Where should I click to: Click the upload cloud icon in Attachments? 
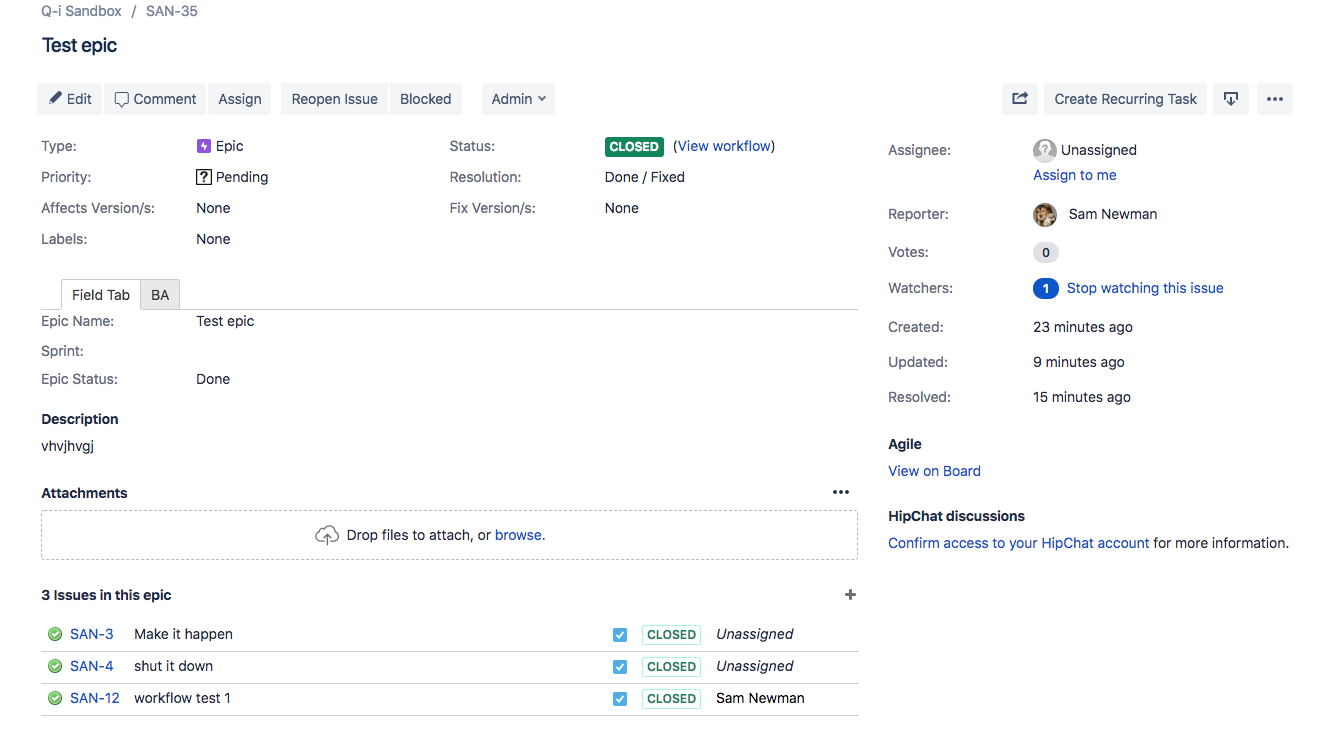pyautogui.click(x=327, y=535)
